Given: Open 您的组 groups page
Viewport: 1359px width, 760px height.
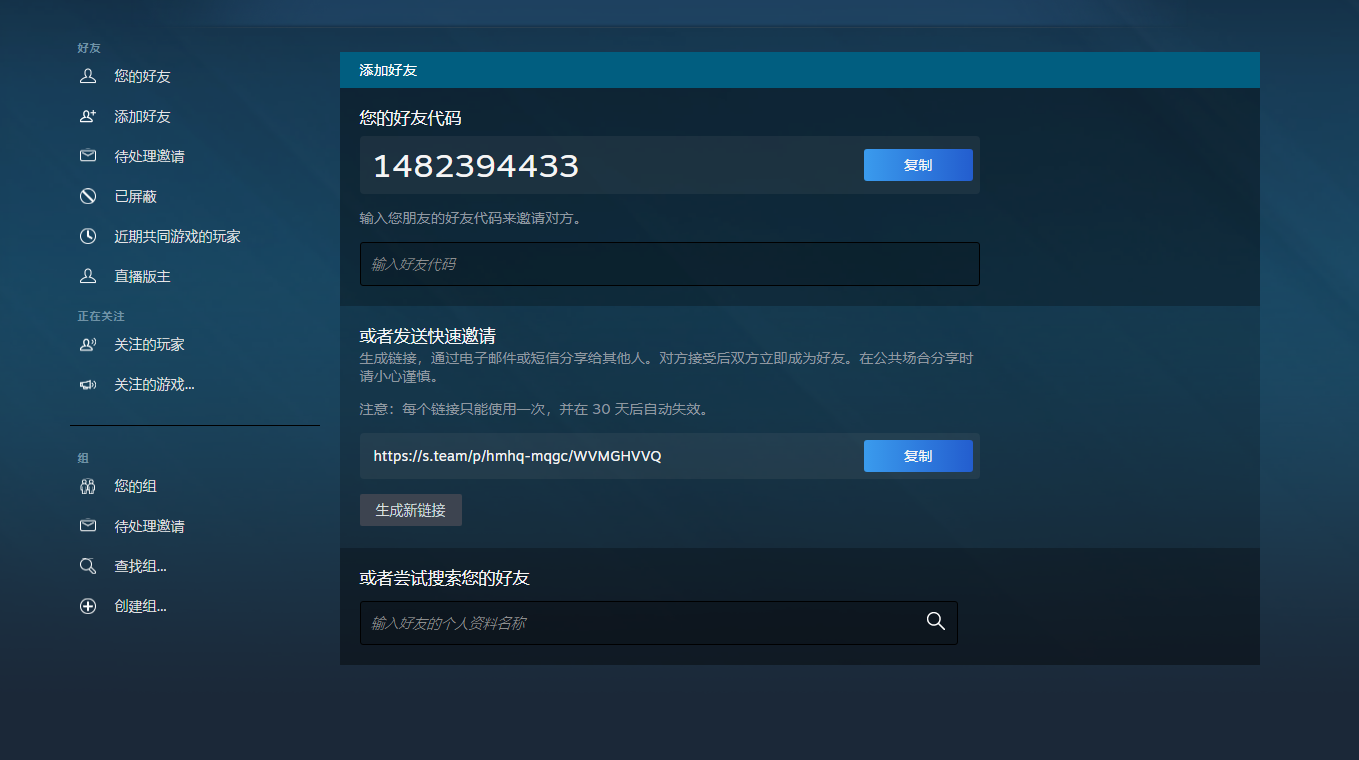Looking at the screenshot, I should point(135,486).
